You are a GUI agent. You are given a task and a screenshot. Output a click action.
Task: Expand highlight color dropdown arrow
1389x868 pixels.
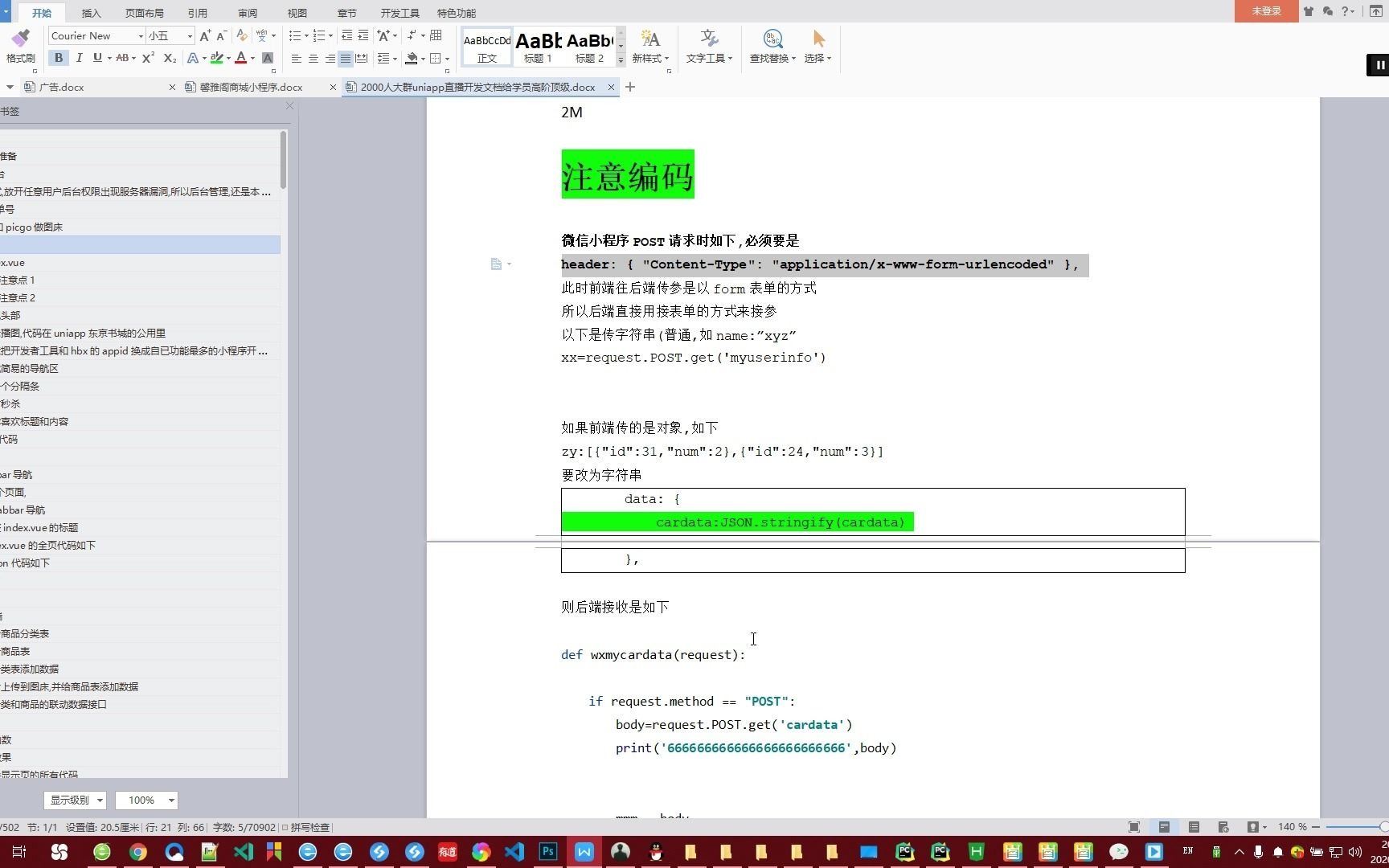(x=228, y=58)
